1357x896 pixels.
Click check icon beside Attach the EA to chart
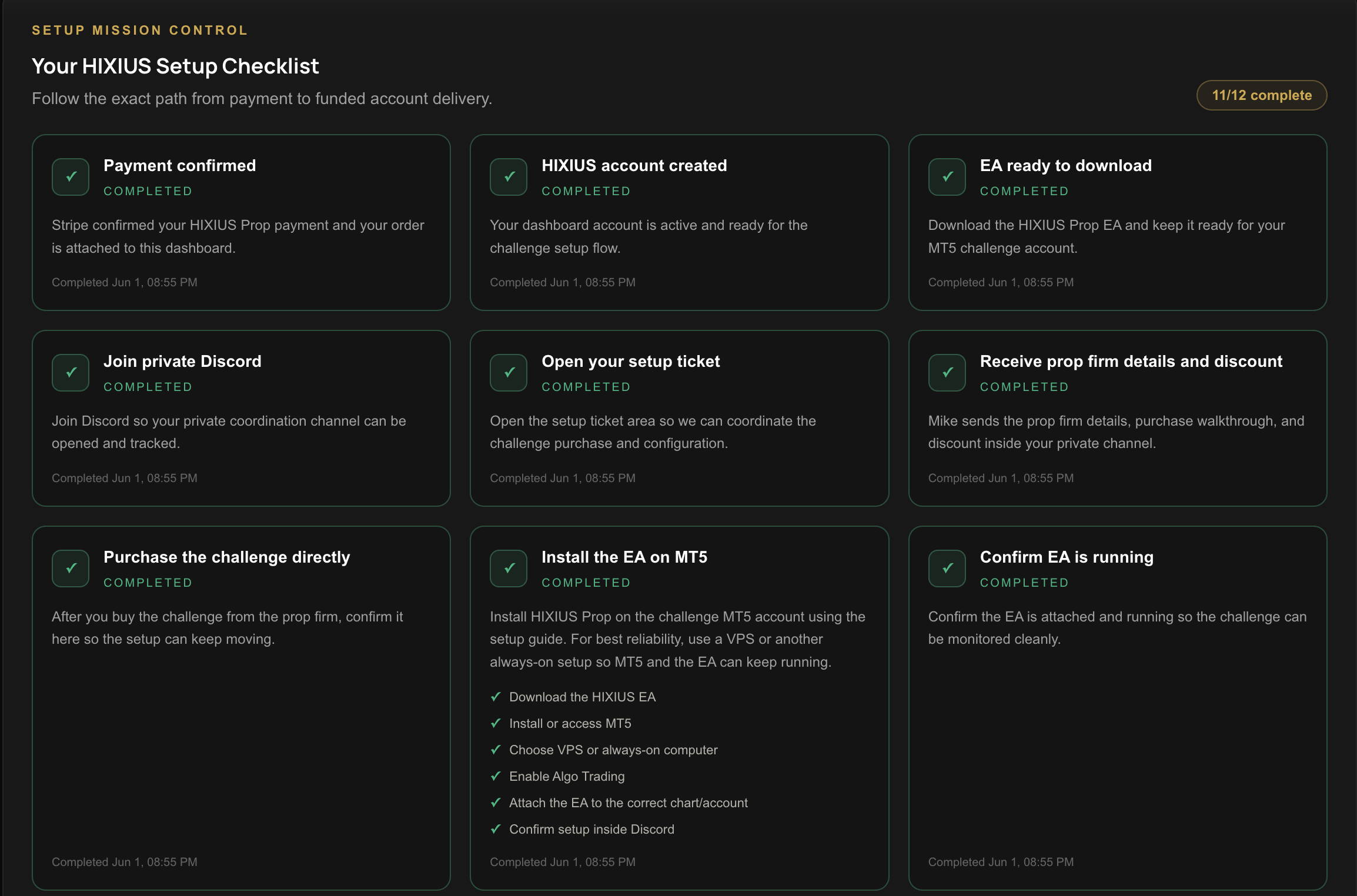click(x=496, y=803)
